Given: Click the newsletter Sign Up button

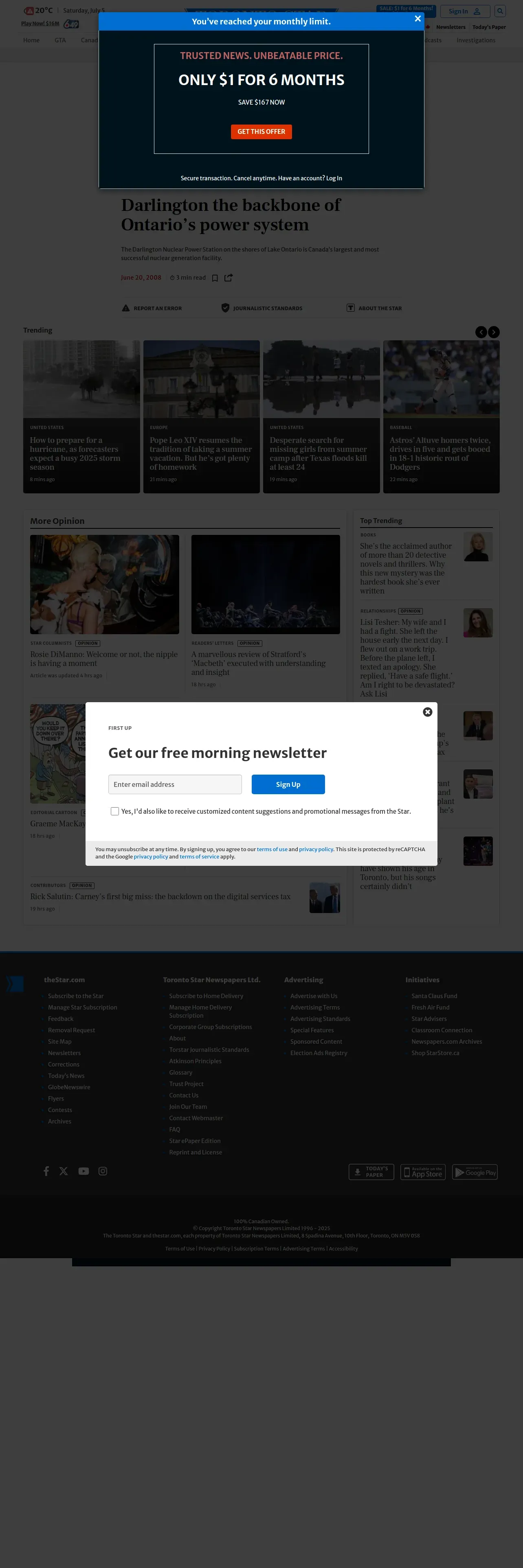Looking at the screenshot, I should click(288, 784).
